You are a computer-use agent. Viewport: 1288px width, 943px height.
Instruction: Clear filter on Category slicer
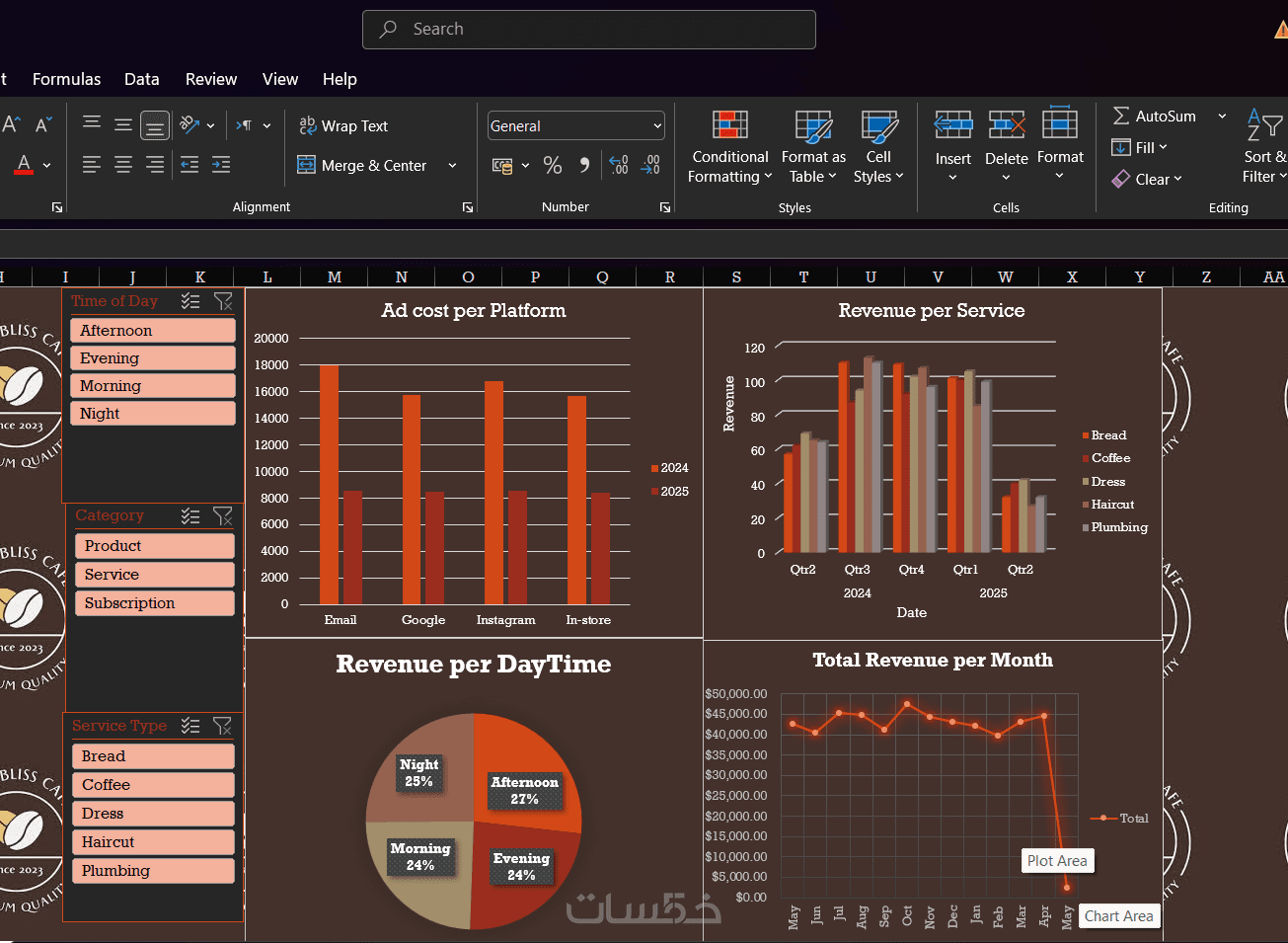tap(223, 515)
